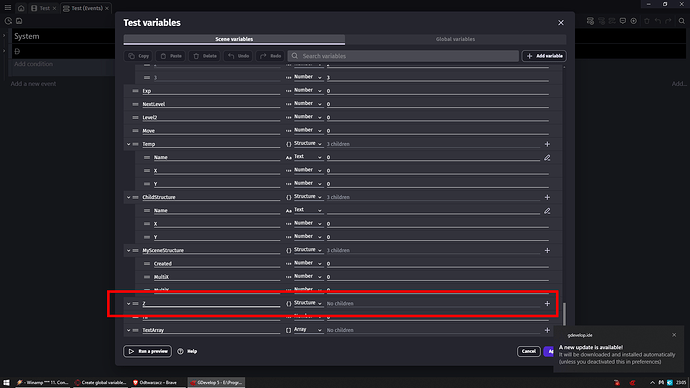690x388 pixels.
Task: Collapse the TextArray variable
Action: coord(128,330)
